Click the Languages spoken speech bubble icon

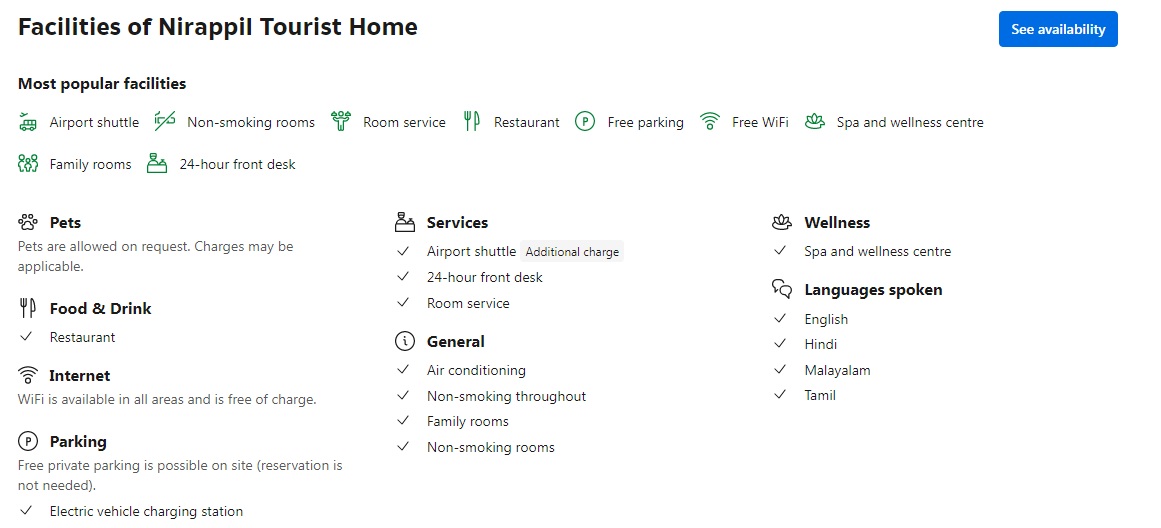782,290
